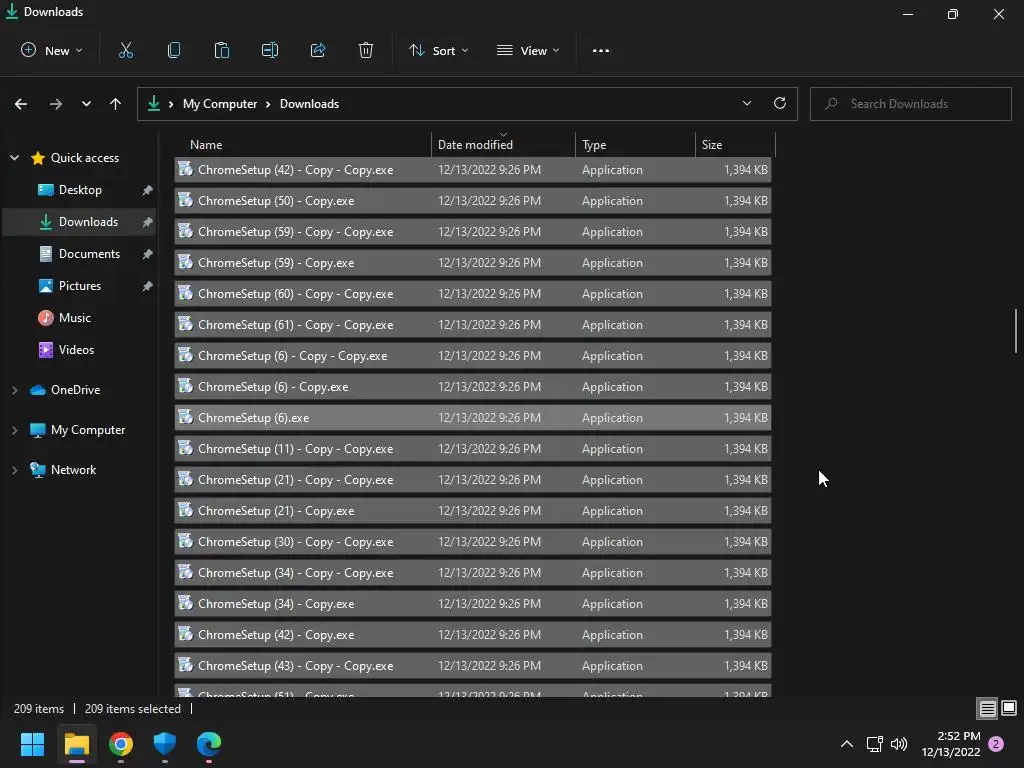Select ChromeSetup (6) - Copy.exe
The image size is (1024, 768).
[473, 387]
